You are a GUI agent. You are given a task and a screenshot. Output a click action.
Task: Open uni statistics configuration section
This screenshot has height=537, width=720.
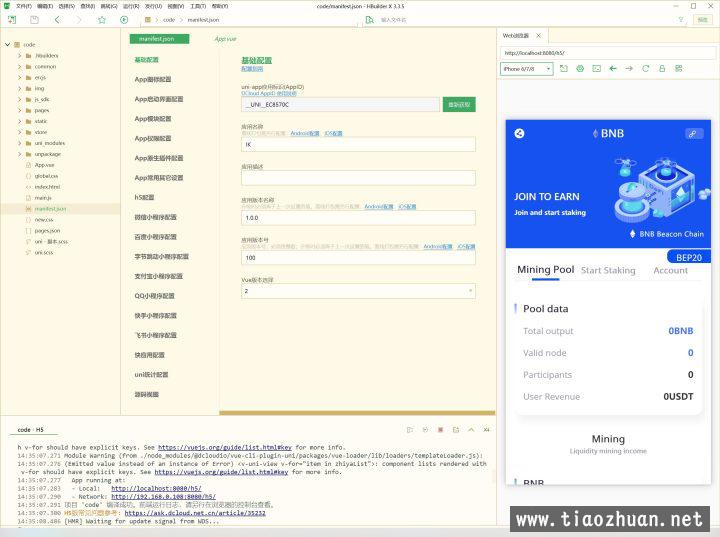[x=151, y=375]
